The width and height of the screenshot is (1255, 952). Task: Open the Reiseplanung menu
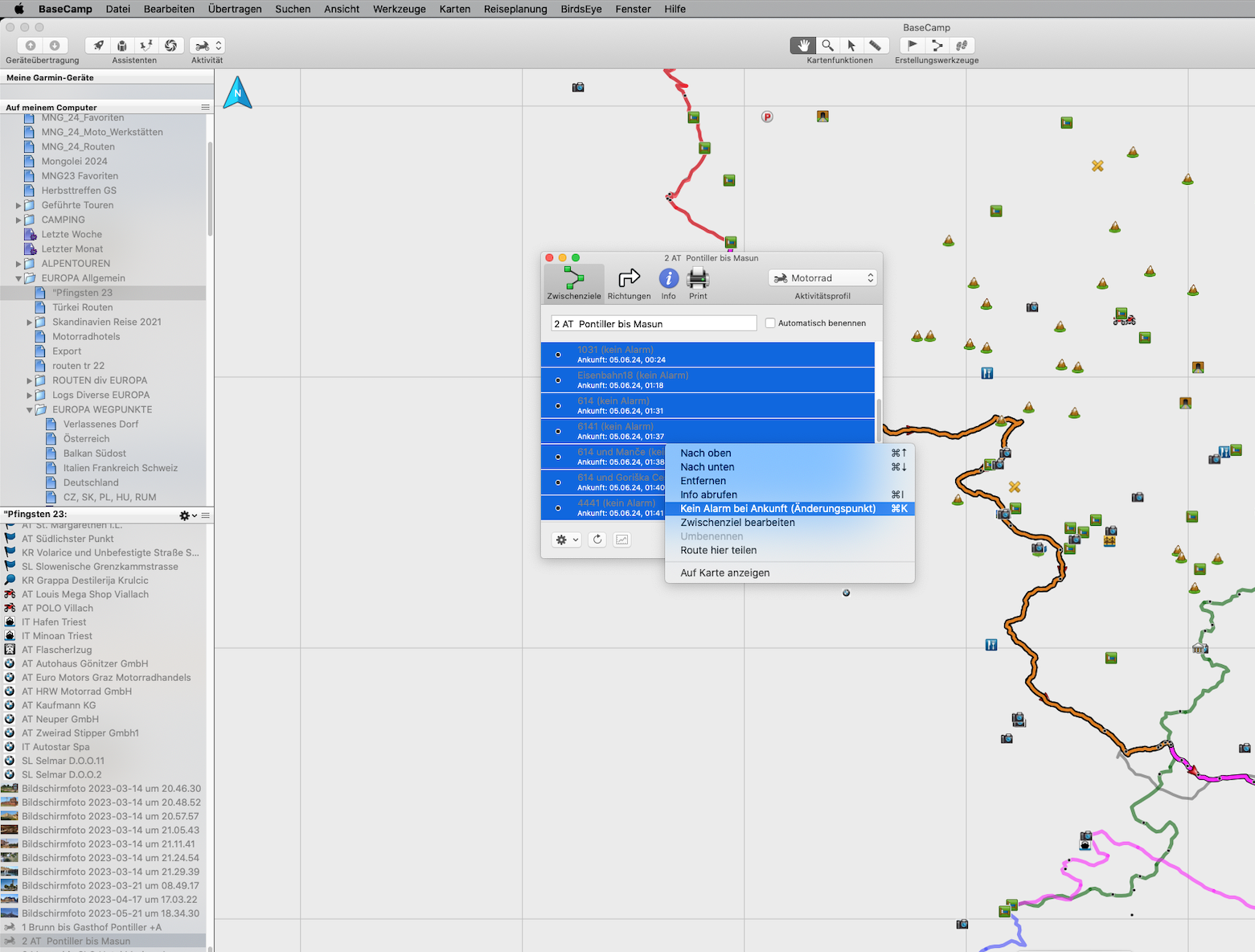coord(515,9)
